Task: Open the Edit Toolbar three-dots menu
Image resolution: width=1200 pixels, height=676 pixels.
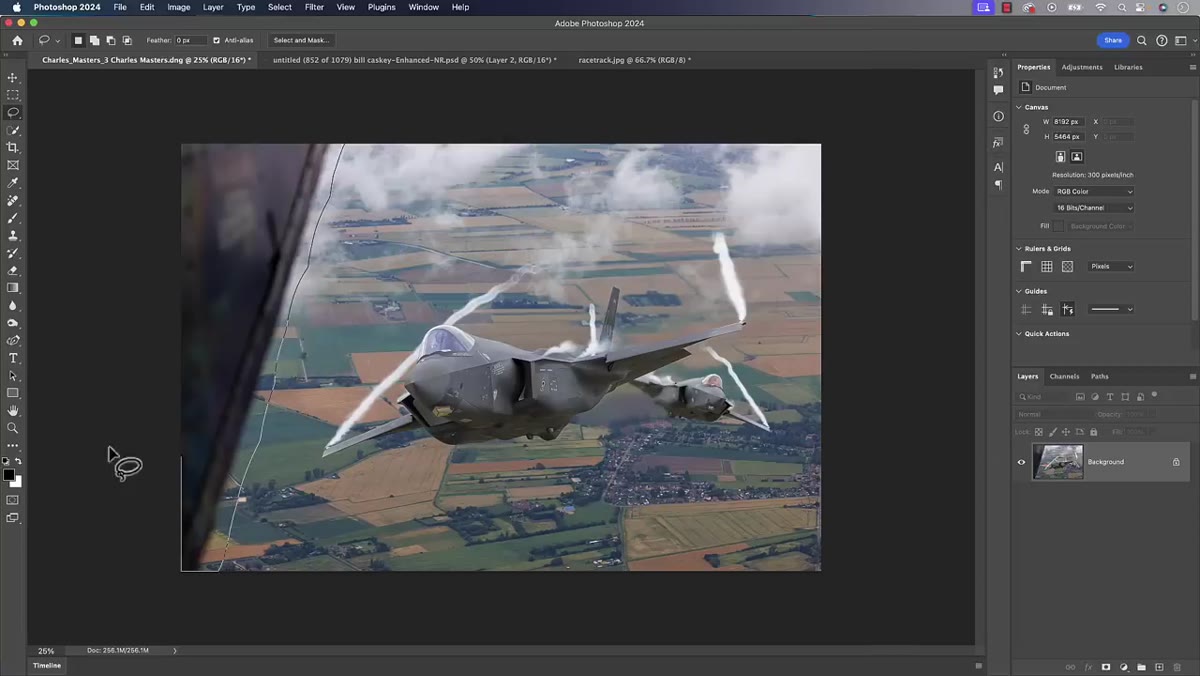Action: point(13,445)
